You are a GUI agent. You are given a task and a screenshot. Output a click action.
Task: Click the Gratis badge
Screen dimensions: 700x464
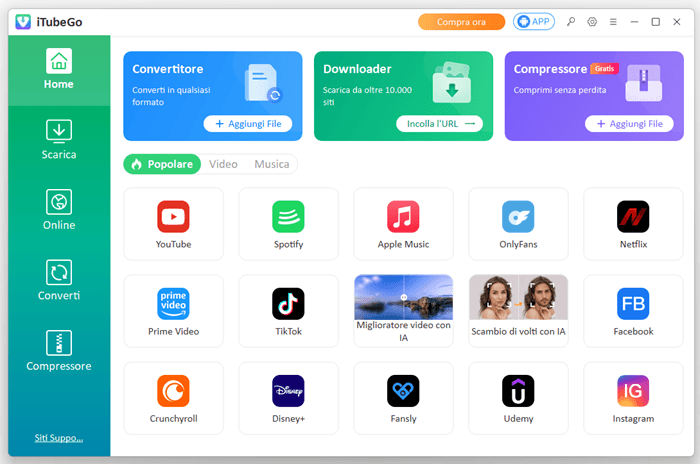[x=604, y=68]
